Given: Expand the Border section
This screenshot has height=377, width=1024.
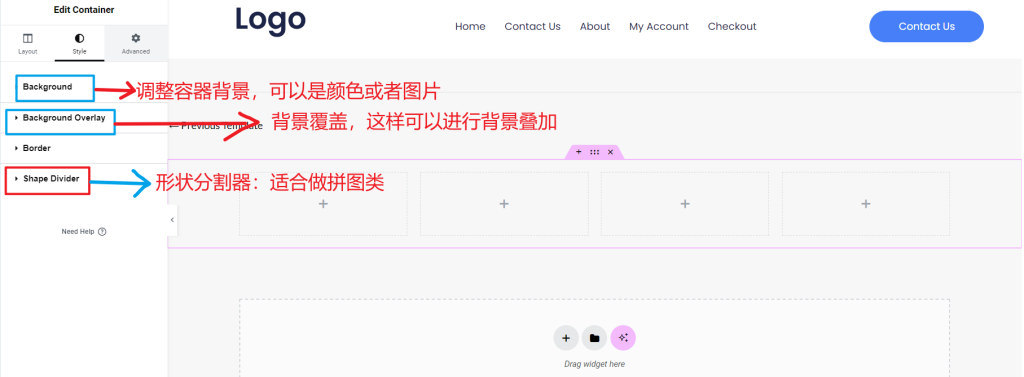Looking at the screenshot, I should coord(37,148).
